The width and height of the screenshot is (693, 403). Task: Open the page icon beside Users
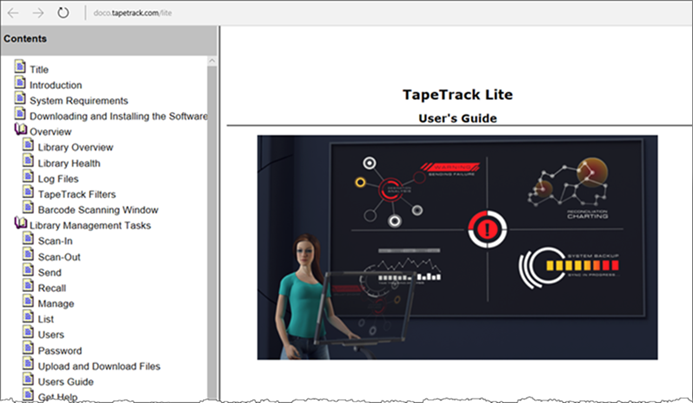(x=28, y=332)
